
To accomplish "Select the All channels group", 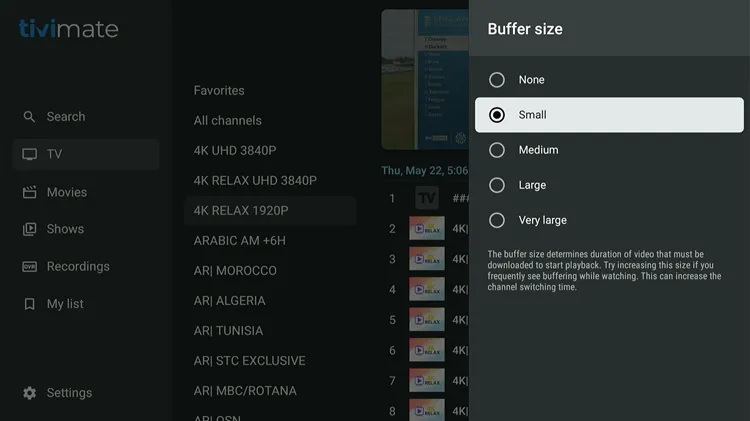I will 228,121.
